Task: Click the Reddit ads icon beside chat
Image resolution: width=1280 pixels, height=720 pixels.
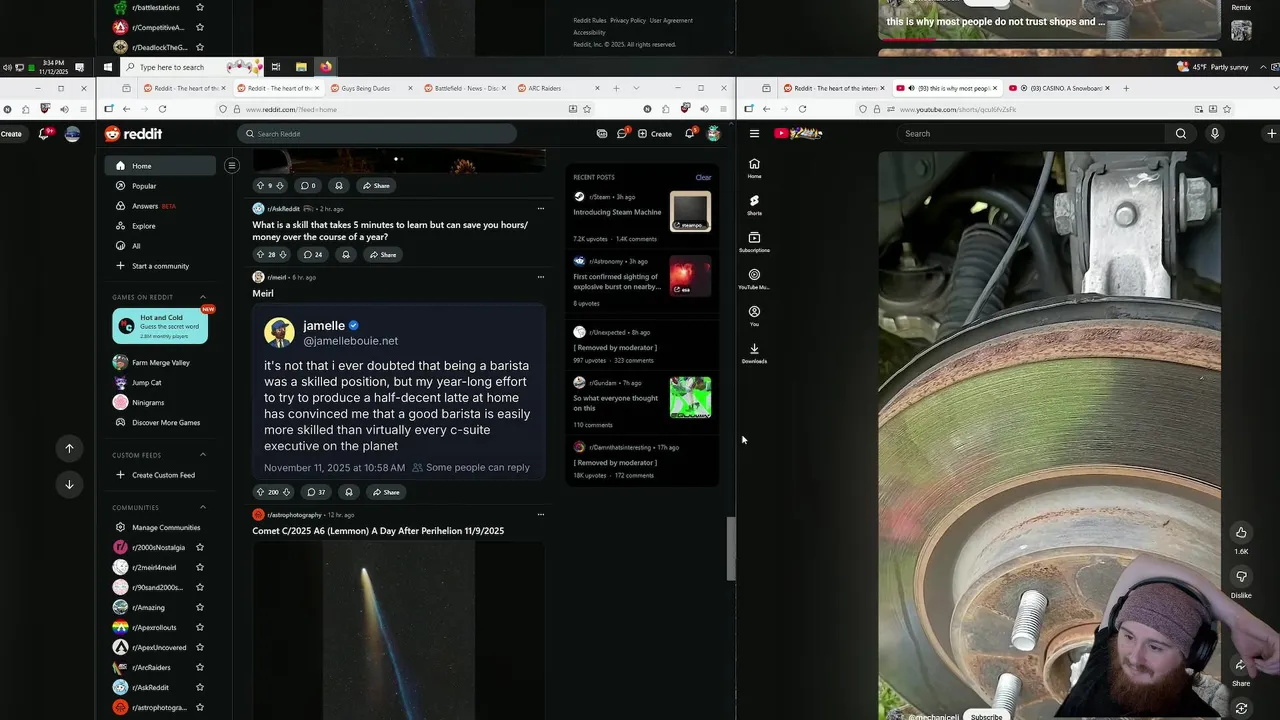Action: pos(602,133)
